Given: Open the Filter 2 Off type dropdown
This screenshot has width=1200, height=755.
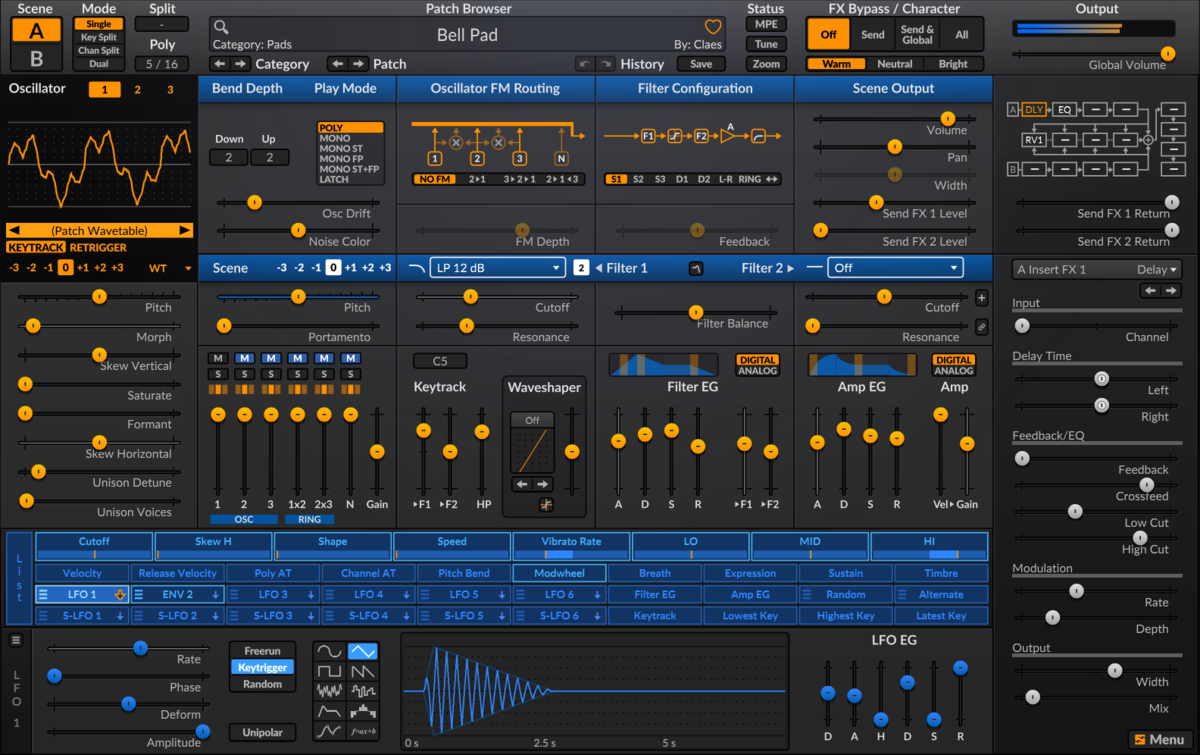Looking at the screenshot, I should pyautogui.click(x=895, y=267).
